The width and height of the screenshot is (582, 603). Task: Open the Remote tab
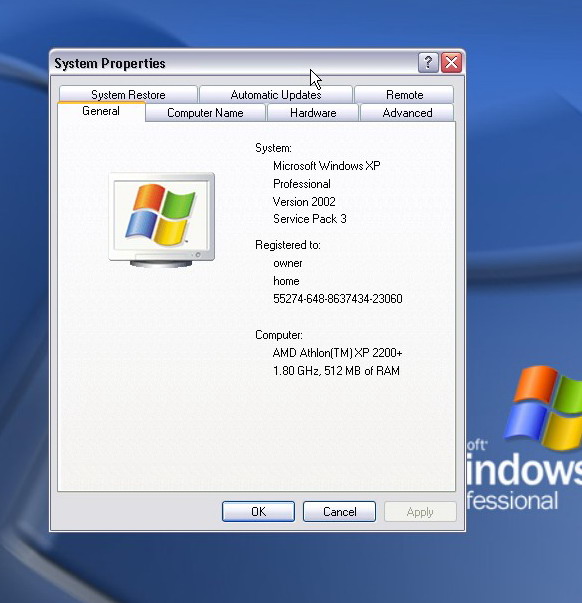click(x=404, y=95)
